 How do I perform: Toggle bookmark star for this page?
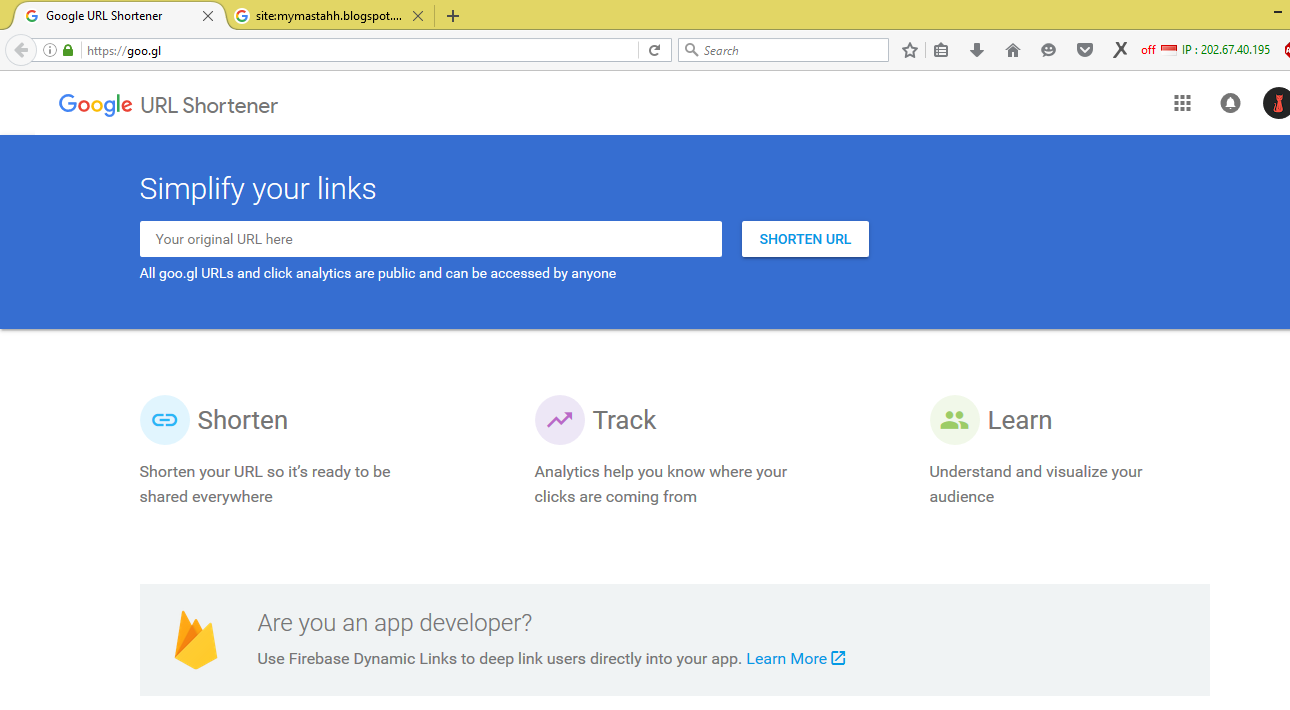[x=909, y=49]
